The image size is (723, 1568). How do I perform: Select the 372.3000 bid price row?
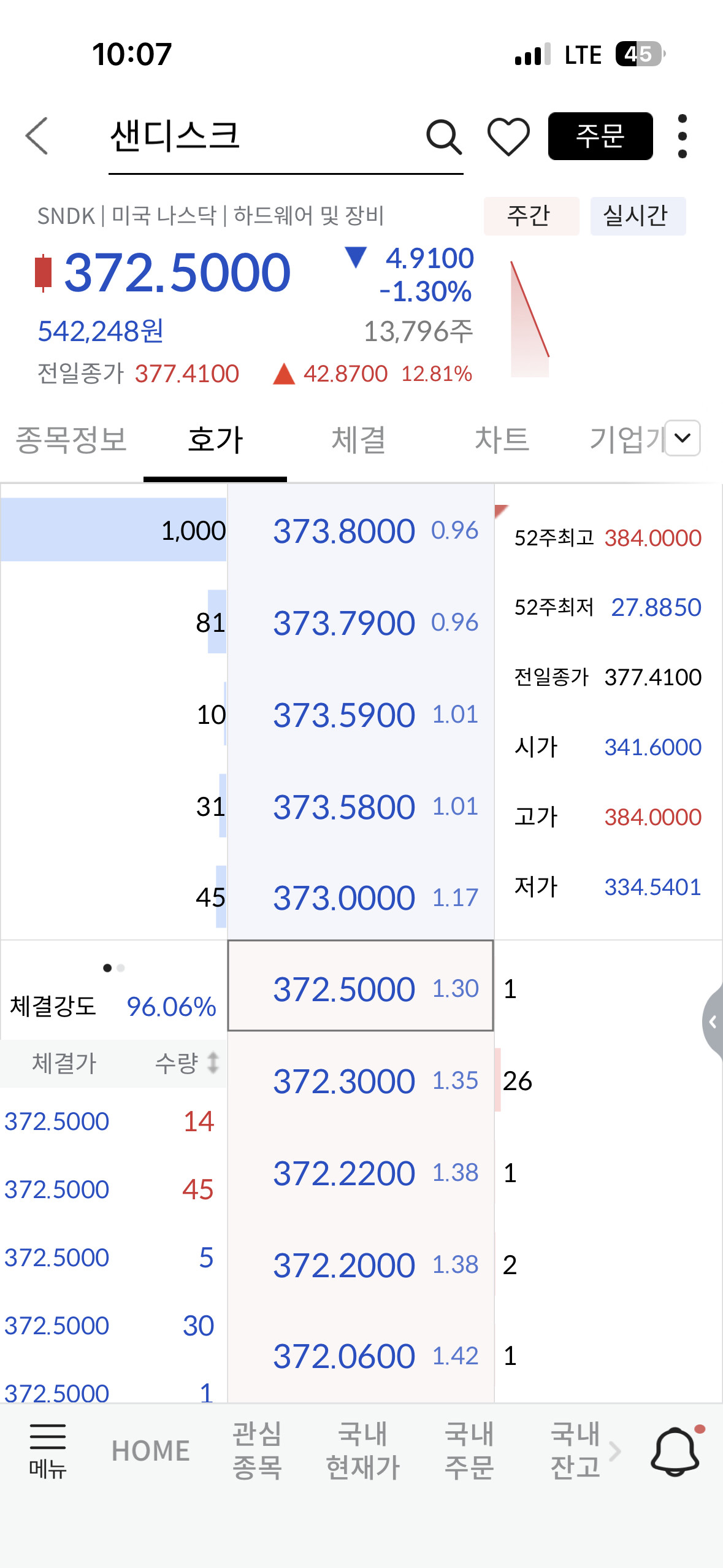tap(361, 1081)
